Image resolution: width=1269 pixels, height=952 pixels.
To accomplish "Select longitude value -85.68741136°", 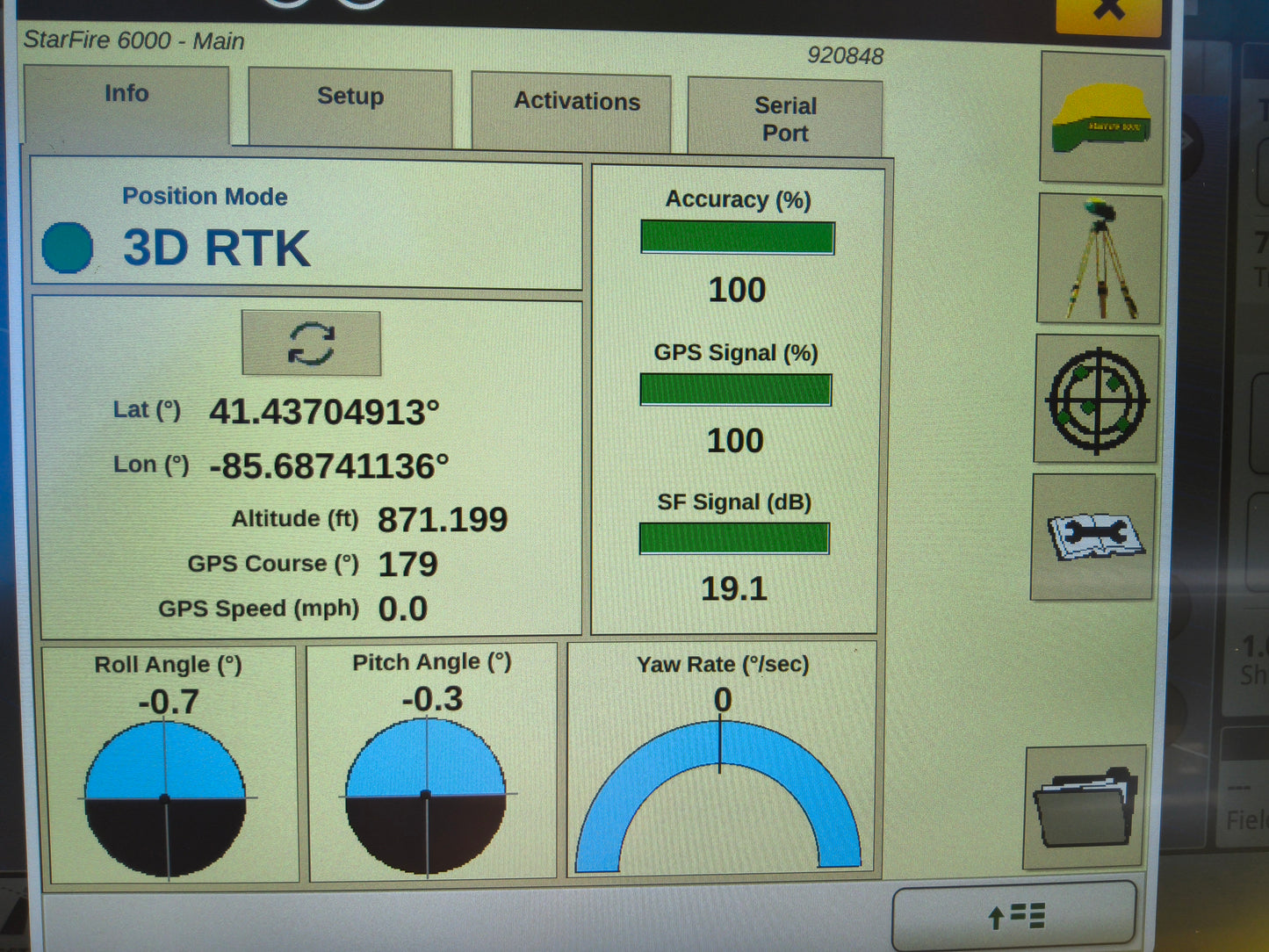I will (328, 466).
